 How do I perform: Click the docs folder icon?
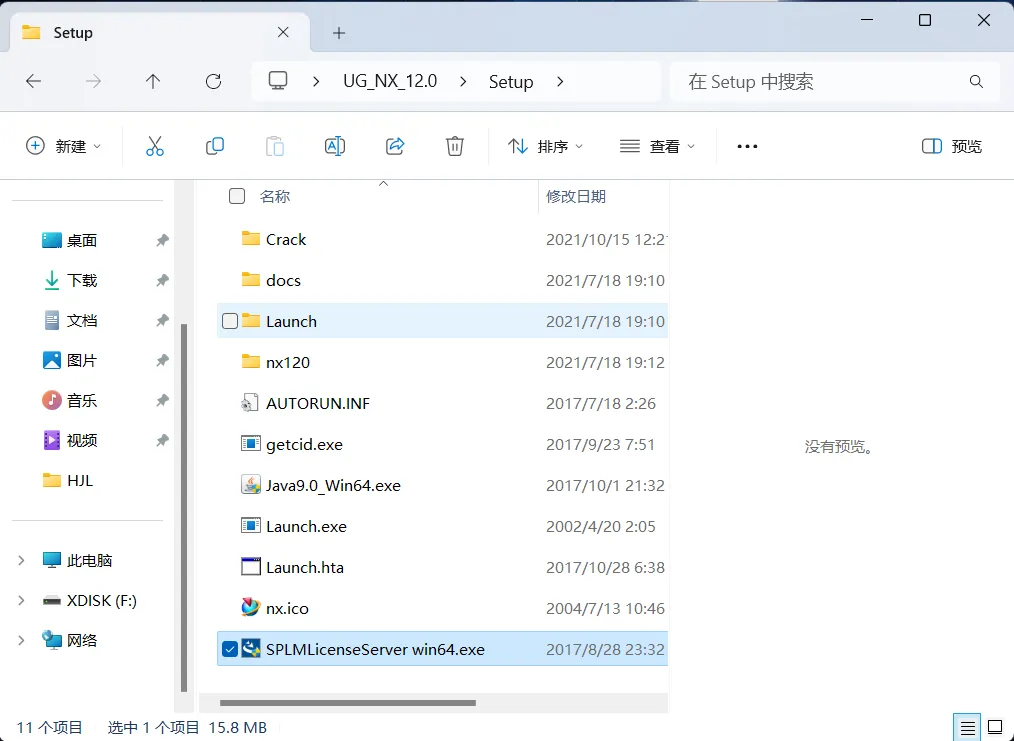click(251, 280)
